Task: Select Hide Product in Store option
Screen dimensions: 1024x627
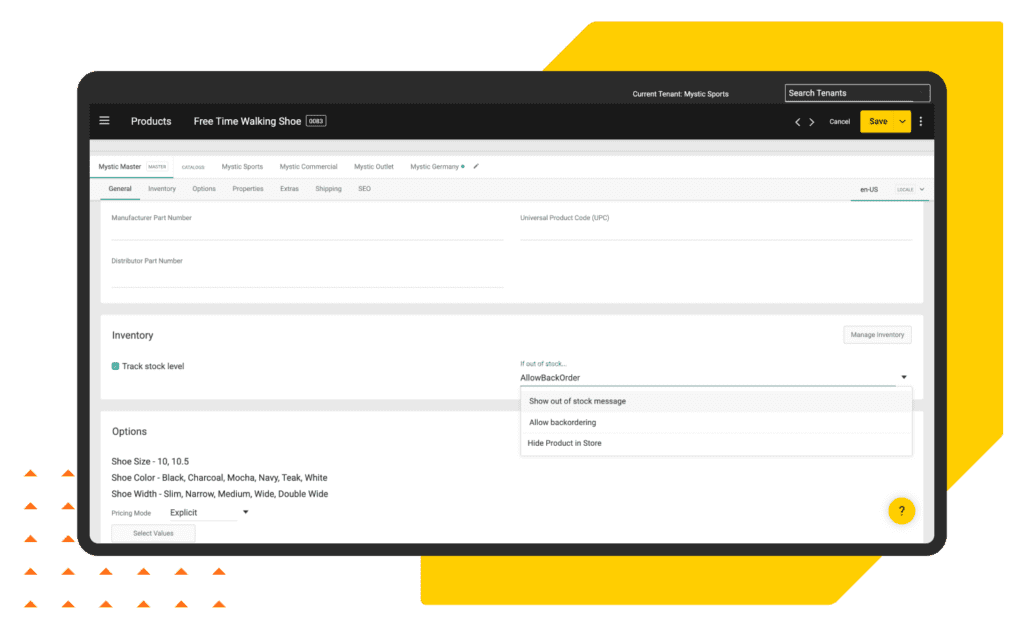Action: pos(716,443)
